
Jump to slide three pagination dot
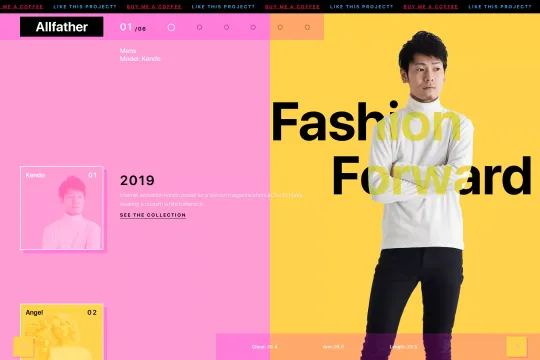226,27
